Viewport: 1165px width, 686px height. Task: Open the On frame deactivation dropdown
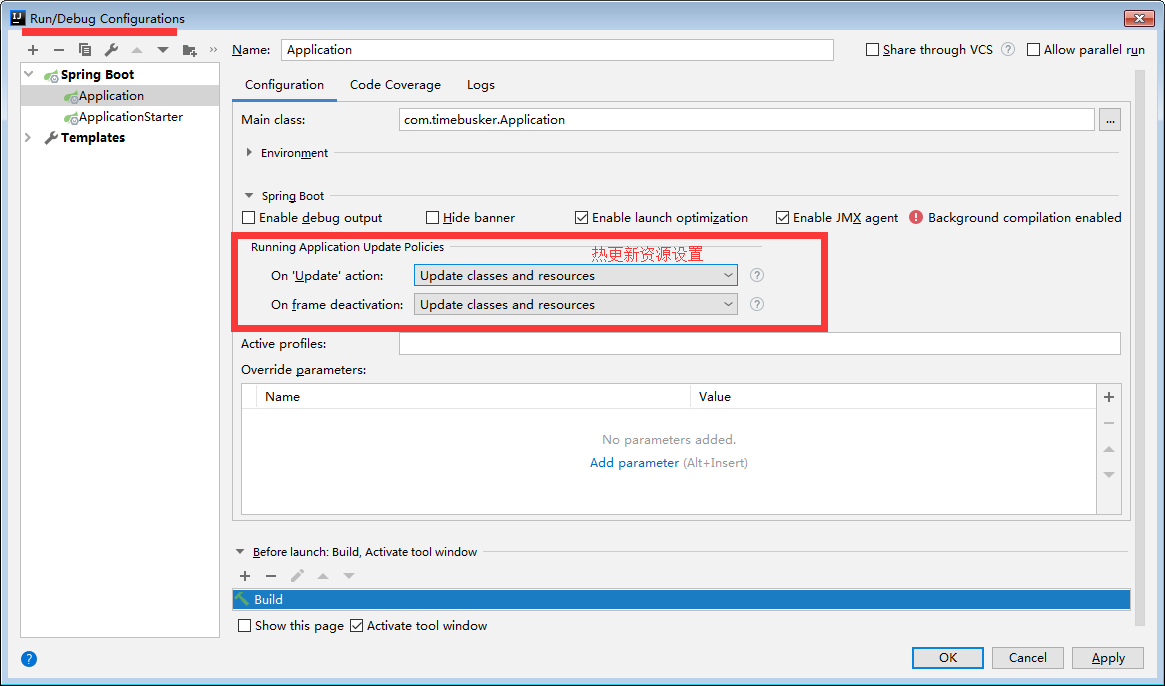tap(575, 305)
